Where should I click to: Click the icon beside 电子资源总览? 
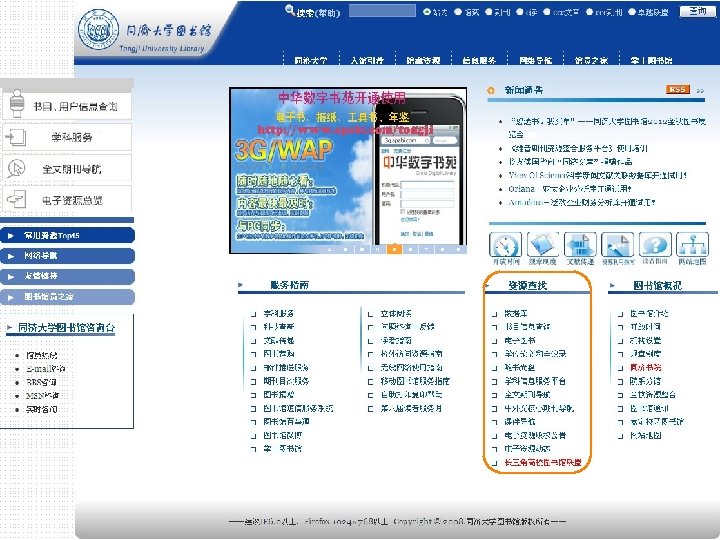point(17,199)
